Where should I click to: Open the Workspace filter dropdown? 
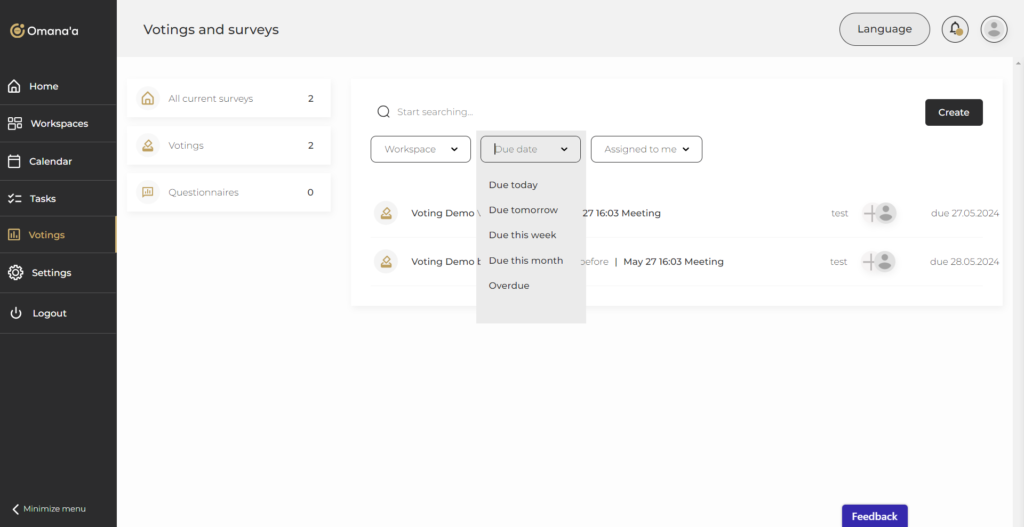point(420,149)
